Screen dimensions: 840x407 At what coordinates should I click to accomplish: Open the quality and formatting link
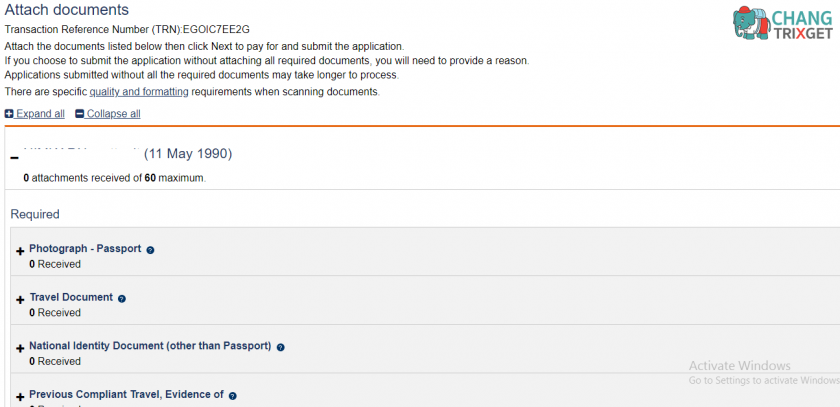point(139,92)
